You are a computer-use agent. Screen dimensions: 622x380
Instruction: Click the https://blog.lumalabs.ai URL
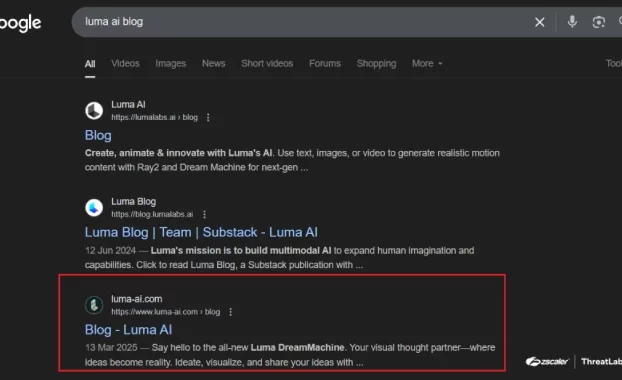152,214
